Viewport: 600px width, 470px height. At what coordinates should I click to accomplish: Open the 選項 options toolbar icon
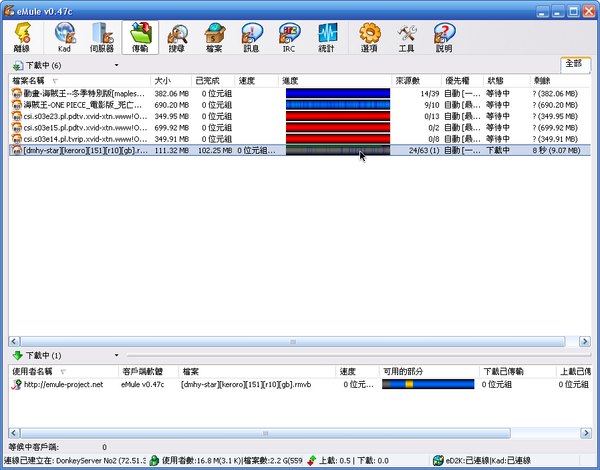tap(369, 38)
